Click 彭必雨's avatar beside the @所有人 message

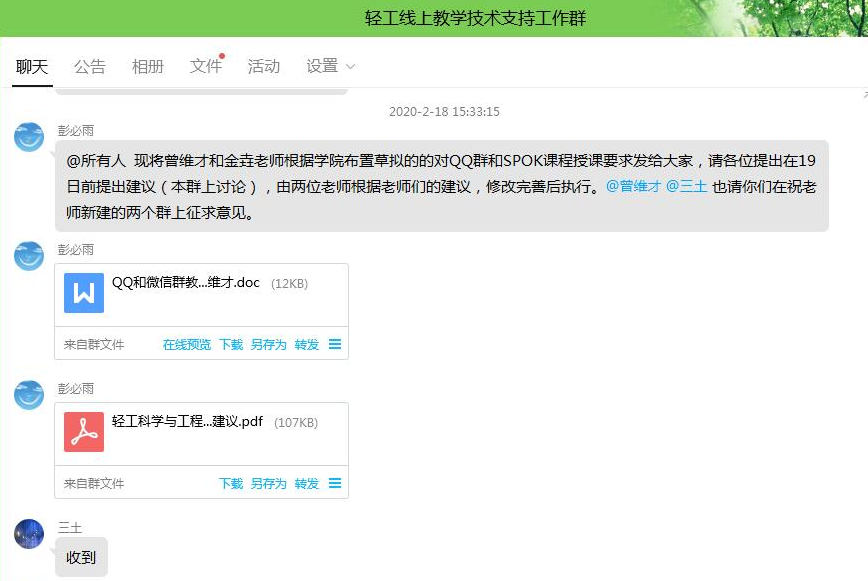(29, 137)
